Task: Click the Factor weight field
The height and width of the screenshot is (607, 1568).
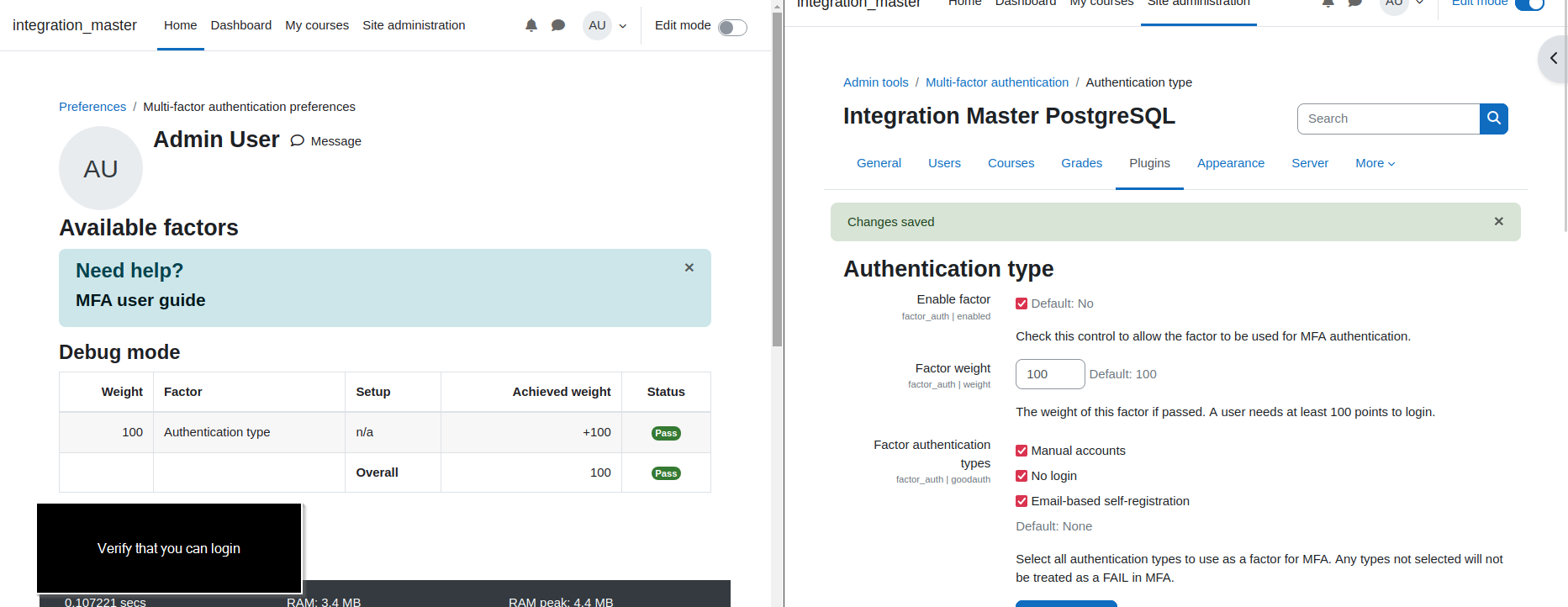Action: [1050, 374]
